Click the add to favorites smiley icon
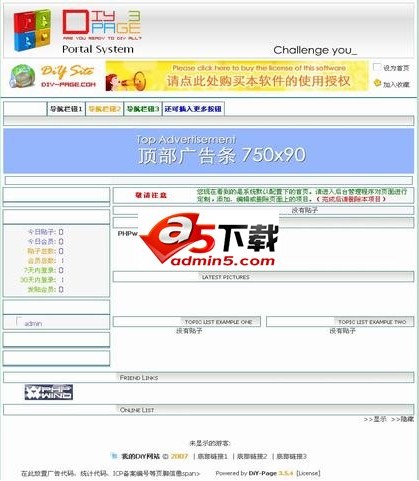The width and height of the screenshot is (419, 481). pyautogui.click(x=377, y=83)
